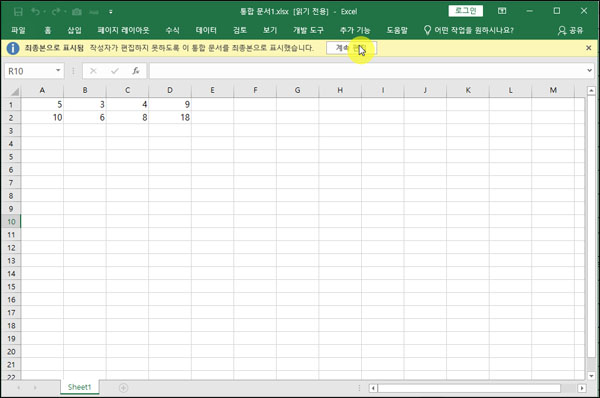Click the vertical scrollbar up arrow

tap(591, 91)
